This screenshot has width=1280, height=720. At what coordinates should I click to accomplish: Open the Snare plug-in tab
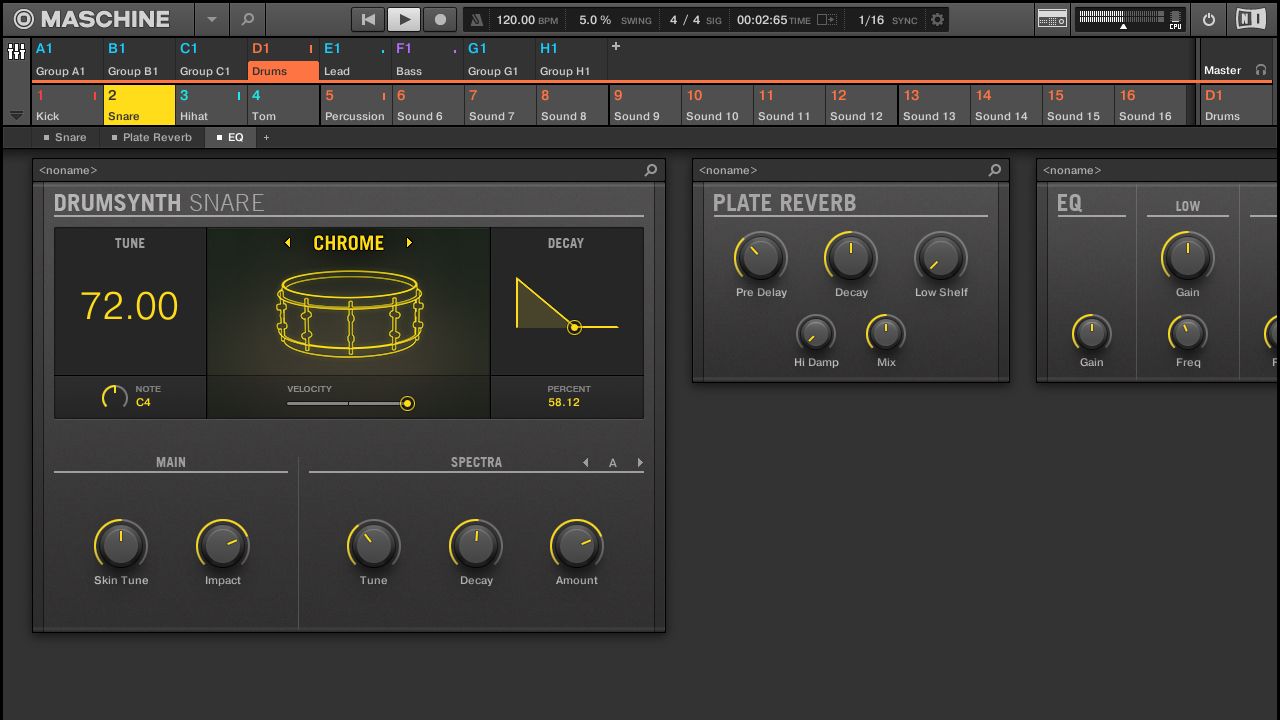(65, 137)
